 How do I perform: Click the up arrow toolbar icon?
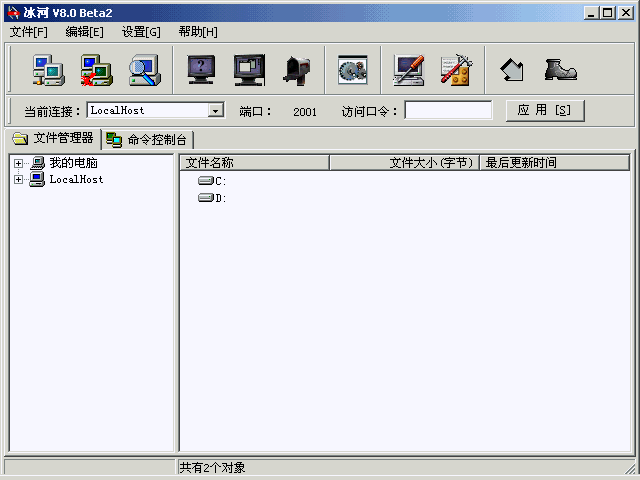pos(512,69)
